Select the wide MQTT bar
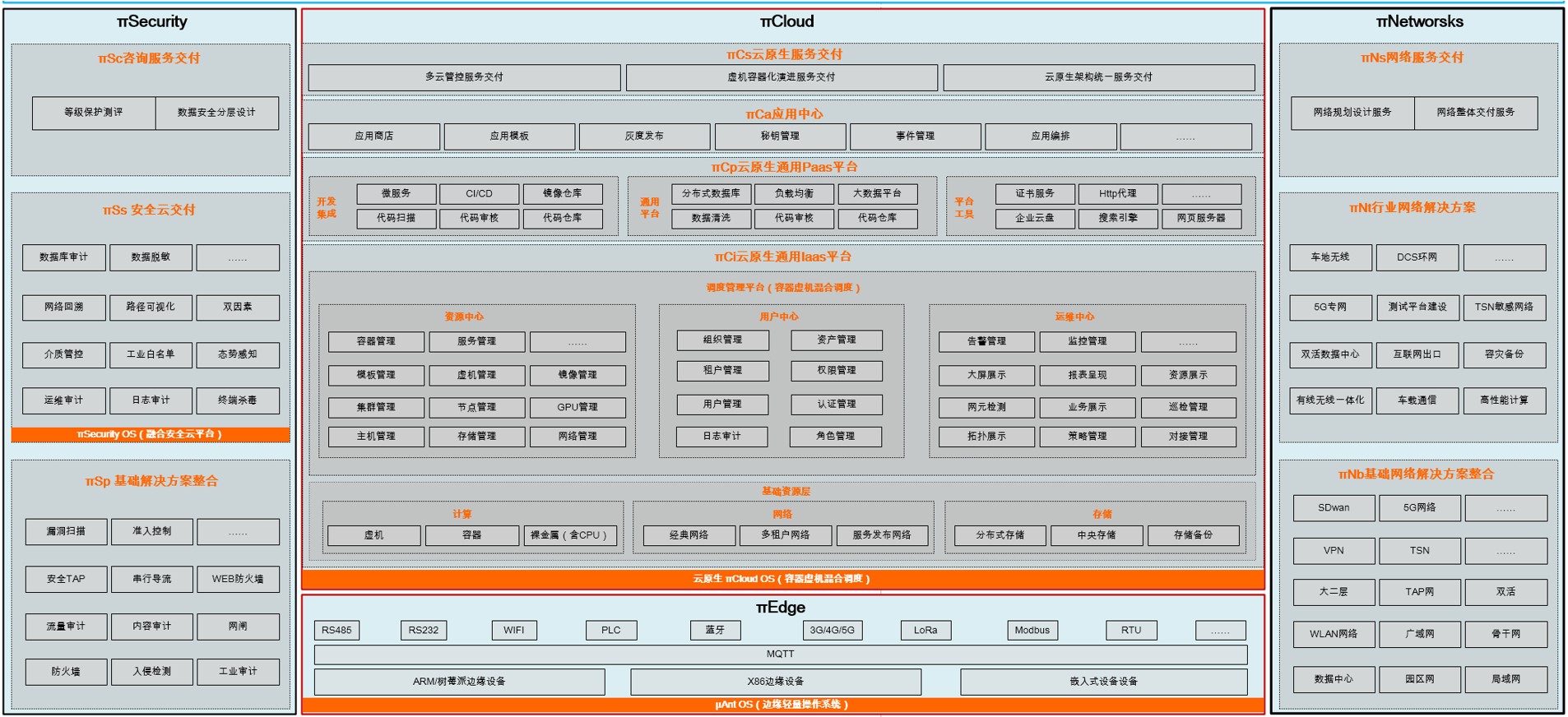Screen dimensions: 1568x717 click(780, 655)
